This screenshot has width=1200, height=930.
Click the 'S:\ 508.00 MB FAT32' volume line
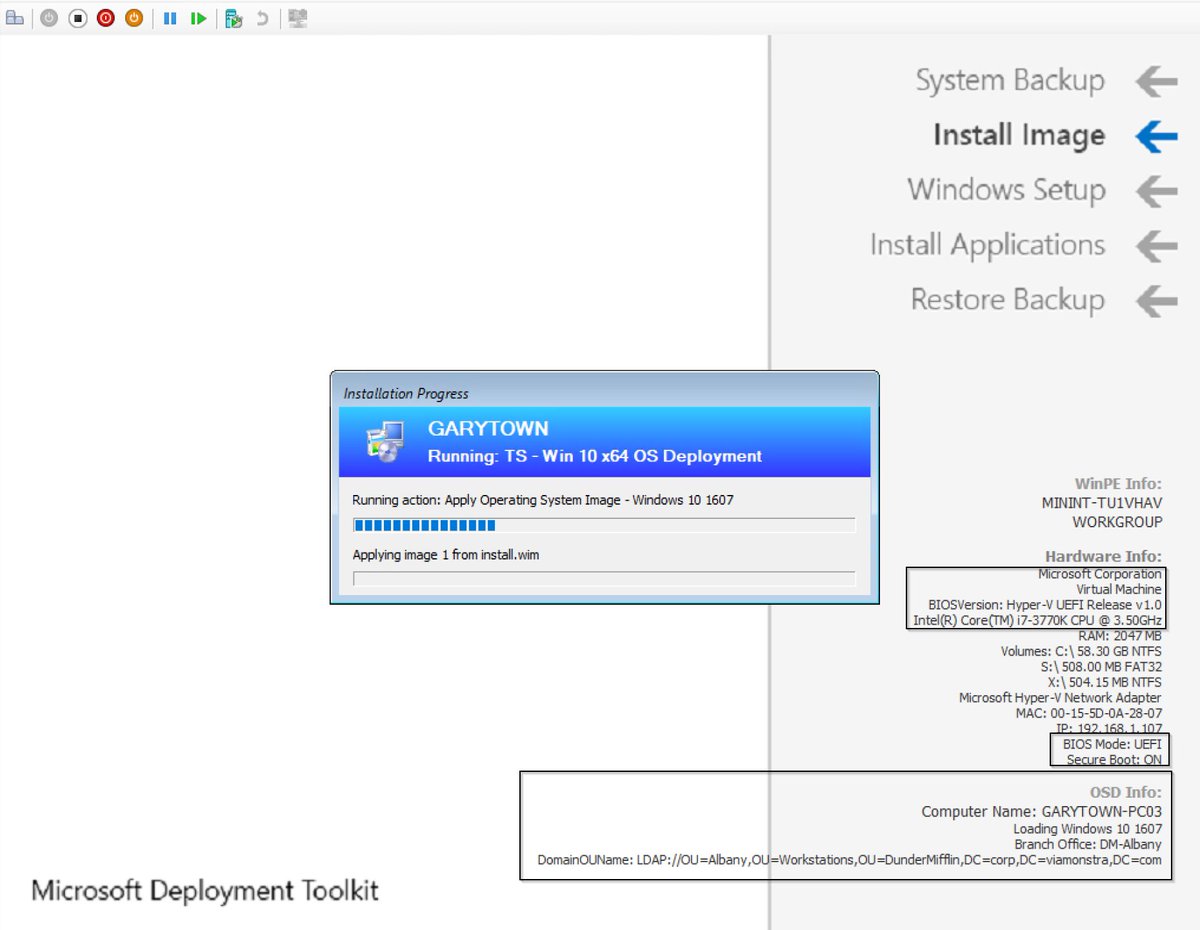[1102, 667]
